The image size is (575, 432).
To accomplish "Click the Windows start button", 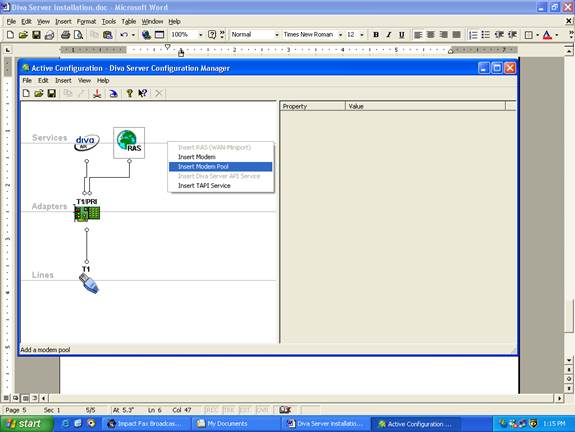I will pyautogui.click(x=26, y=424).
